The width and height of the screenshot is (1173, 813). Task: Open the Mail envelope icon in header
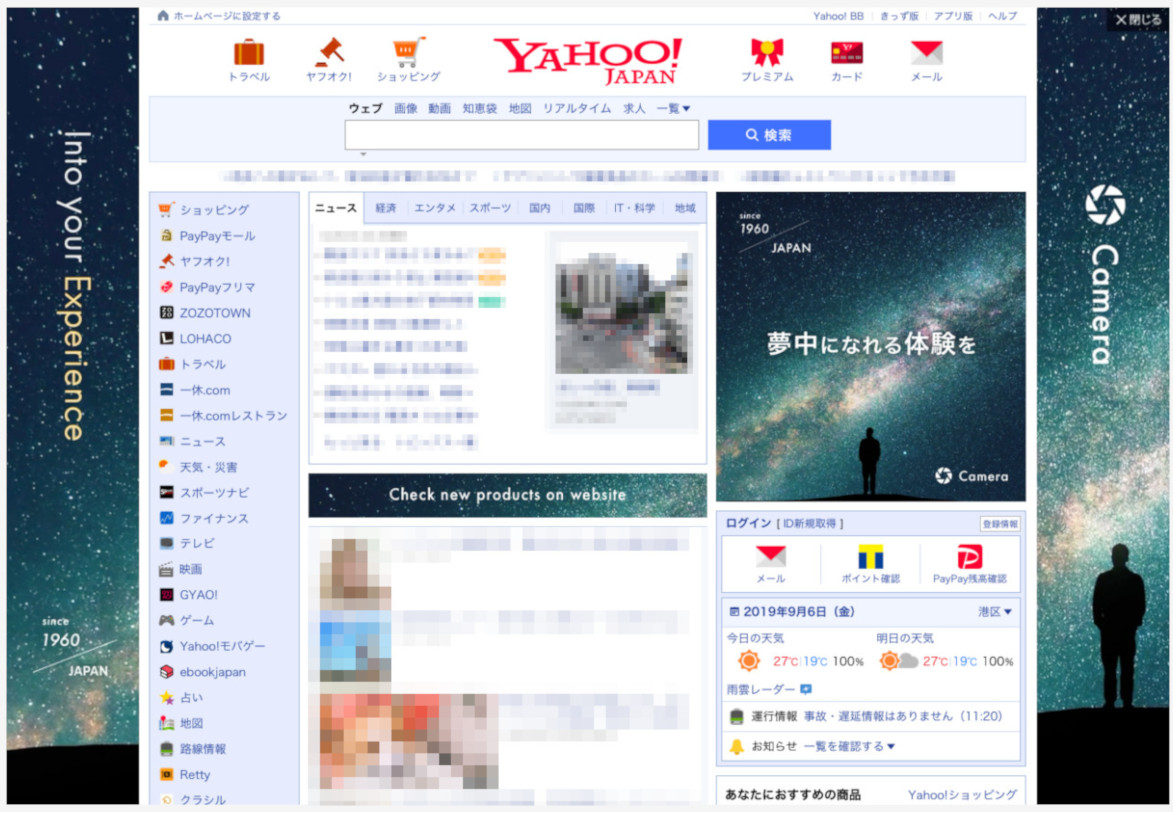click(926, 52)
